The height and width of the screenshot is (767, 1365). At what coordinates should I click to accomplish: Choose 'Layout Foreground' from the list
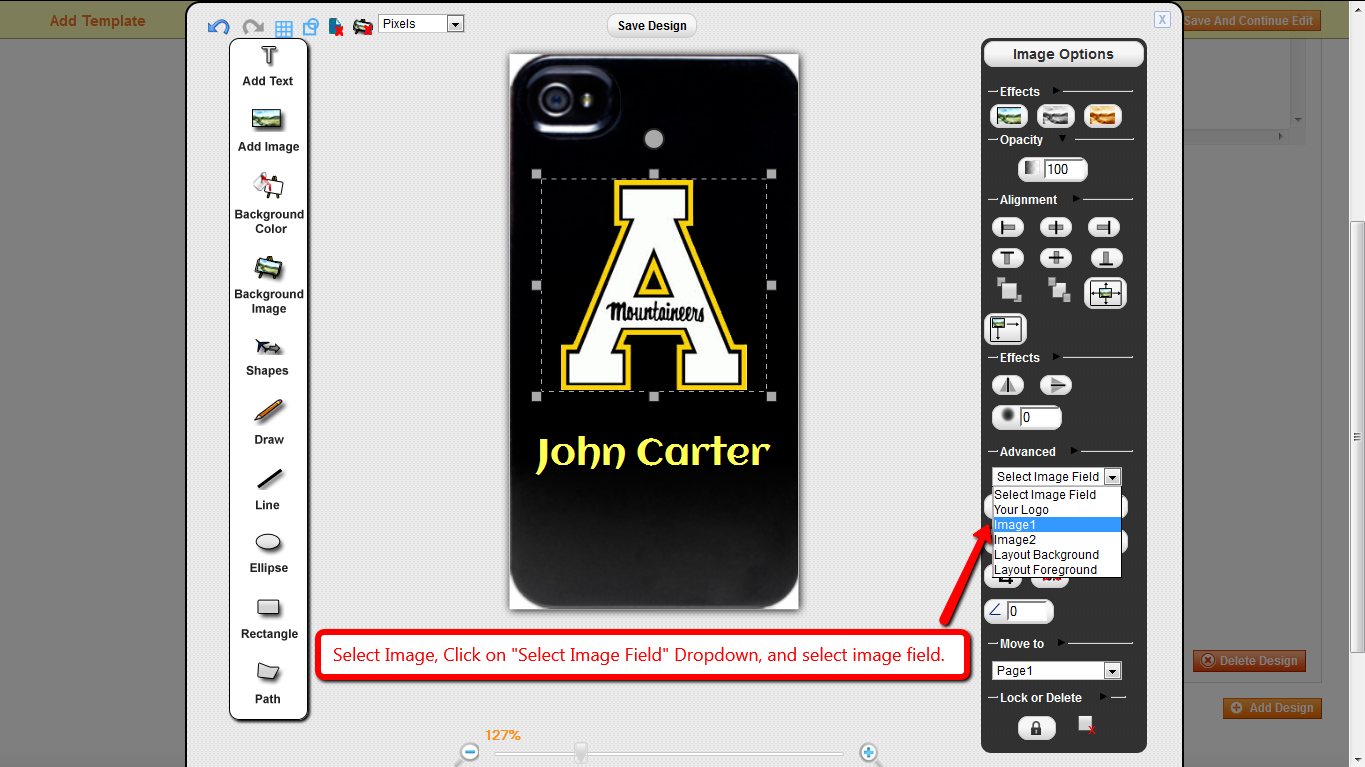pyautogui.click(x=1057, y=570)
